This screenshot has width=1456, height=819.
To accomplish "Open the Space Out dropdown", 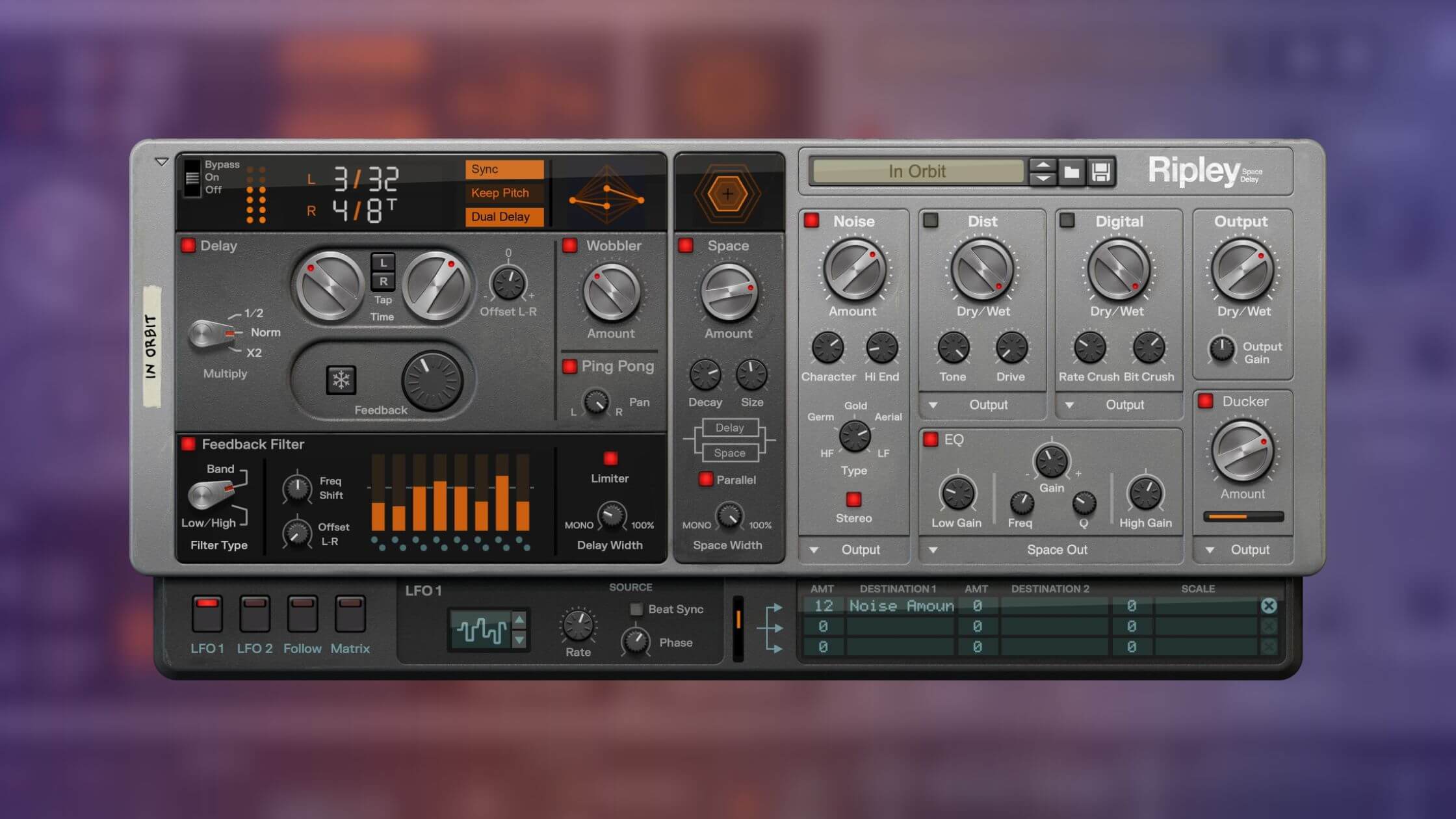I will pyautogui.click(x=1050, y=550).
